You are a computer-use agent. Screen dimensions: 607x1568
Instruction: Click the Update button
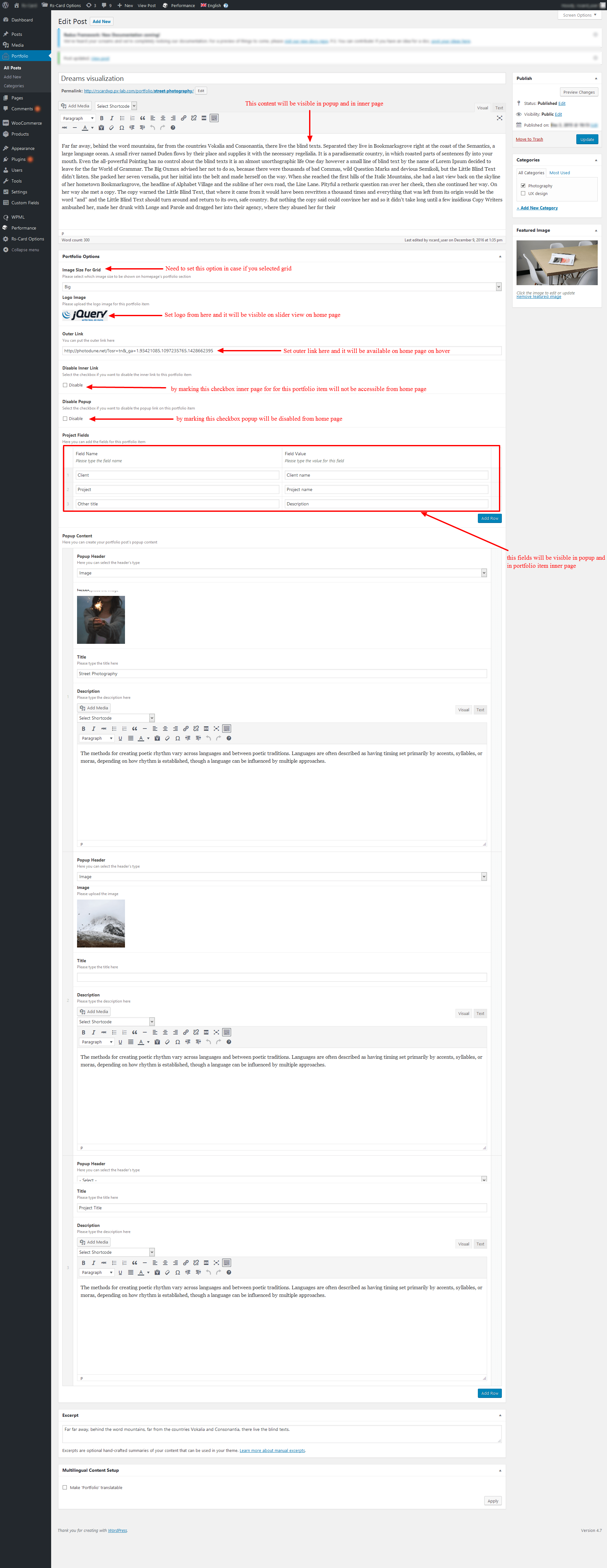point(587,139)
